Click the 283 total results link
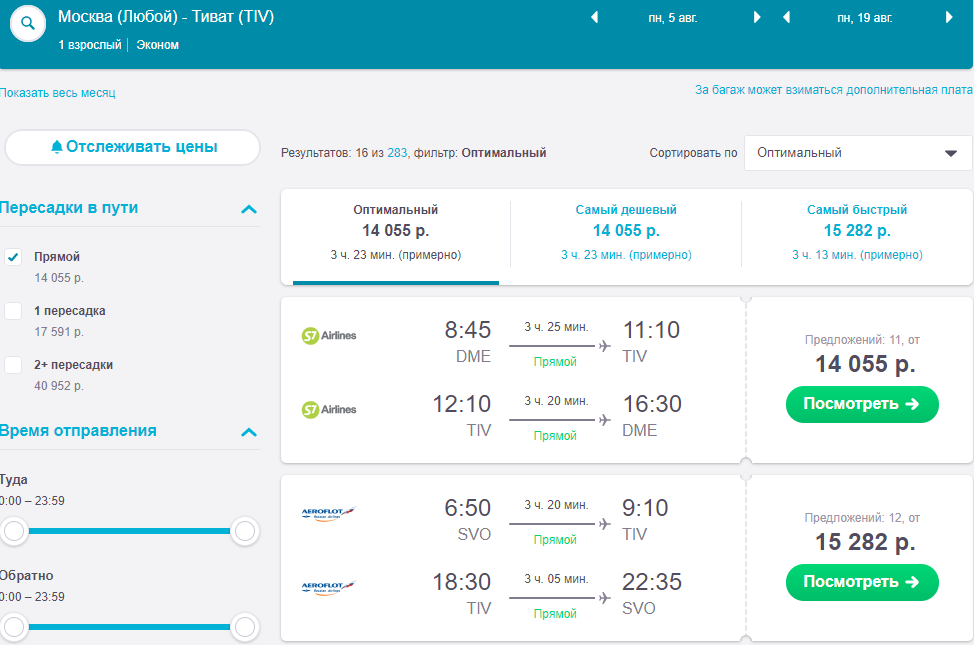 [397, 153]
